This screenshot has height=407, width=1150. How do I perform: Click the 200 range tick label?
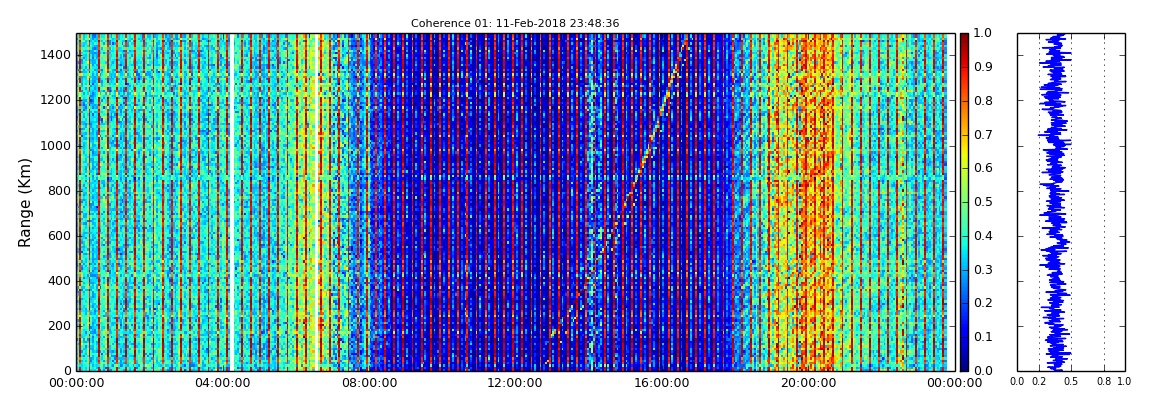[60, 326]
